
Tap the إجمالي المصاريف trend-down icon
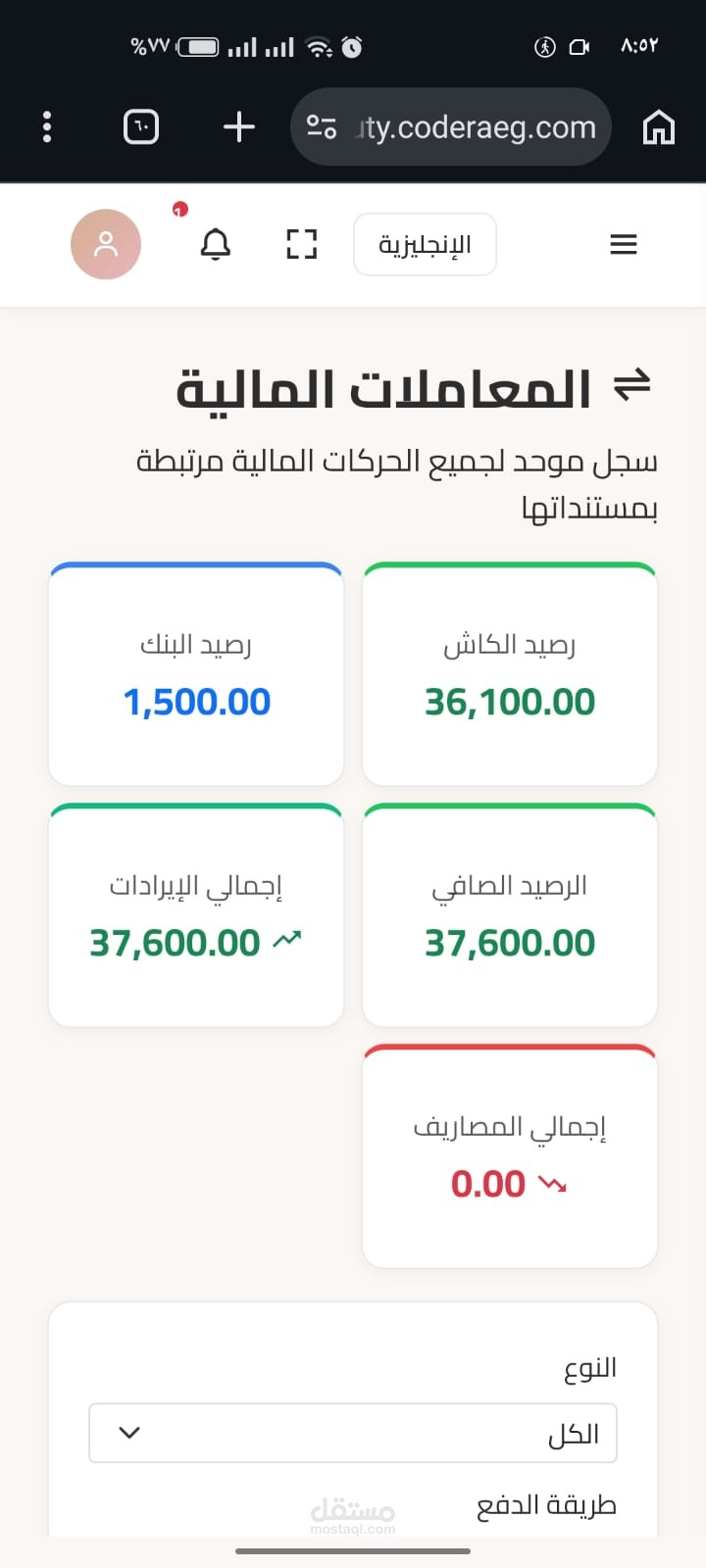(553, 1184)
